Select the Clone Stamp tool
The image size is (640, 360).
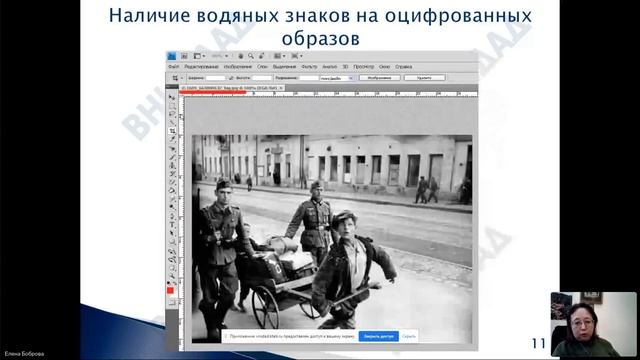172,165
